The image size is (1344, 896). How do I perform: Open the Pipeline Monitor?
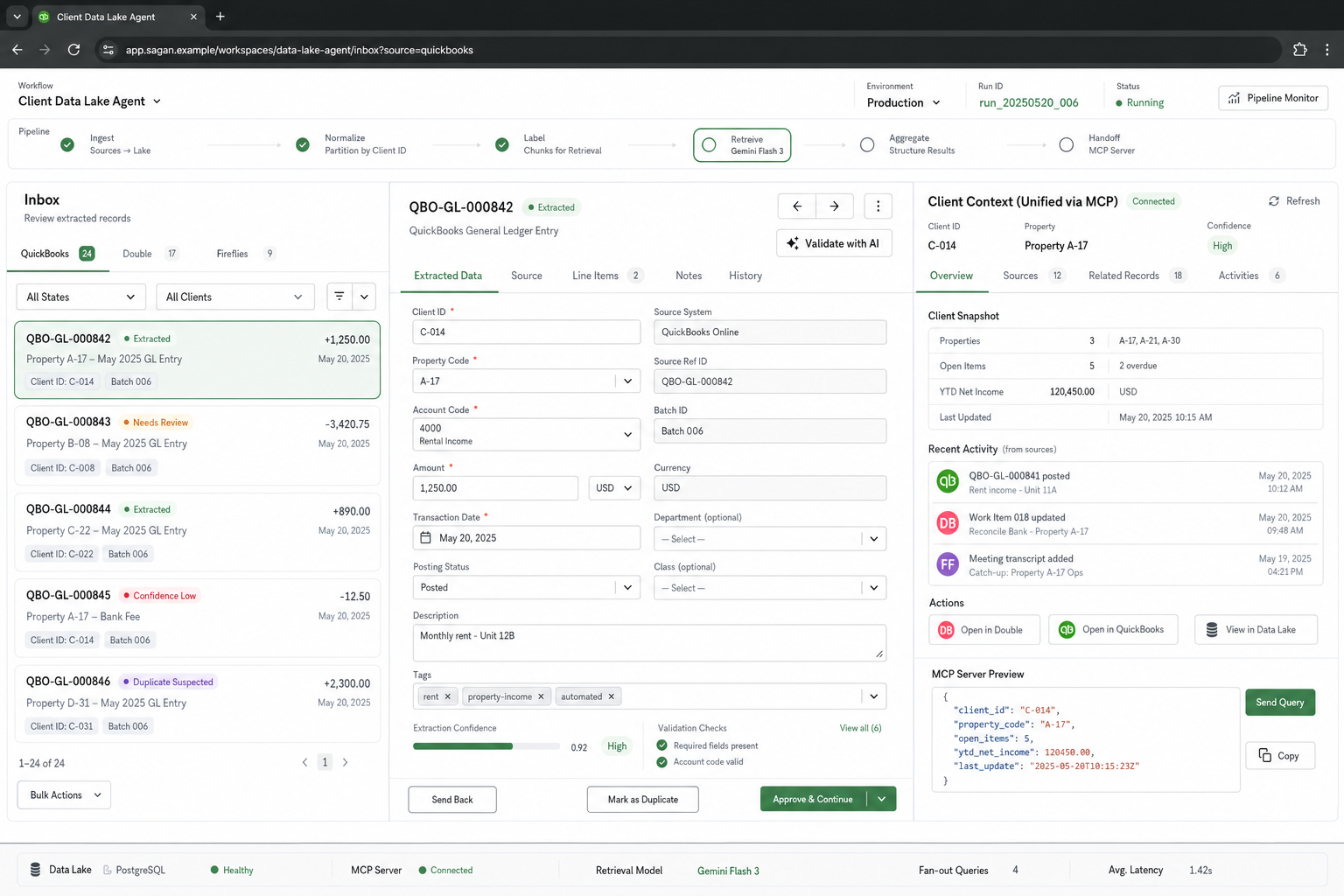1273,98
